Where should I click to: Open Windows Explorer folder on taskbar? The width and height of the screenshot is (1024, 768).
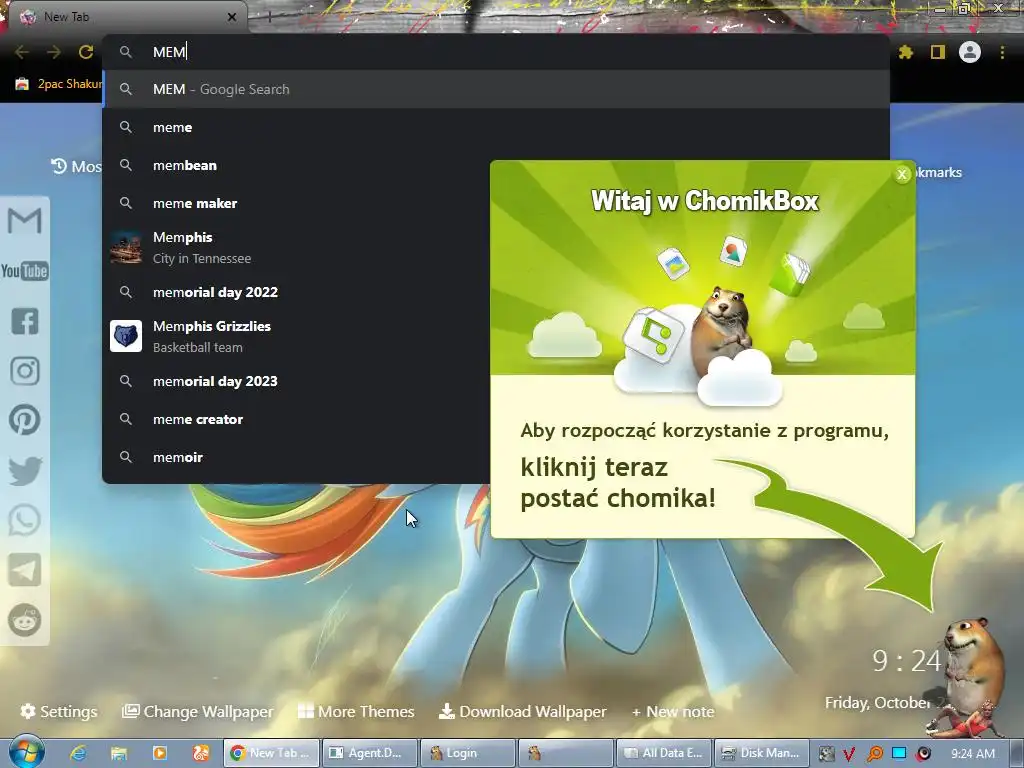tap(119, 753)
